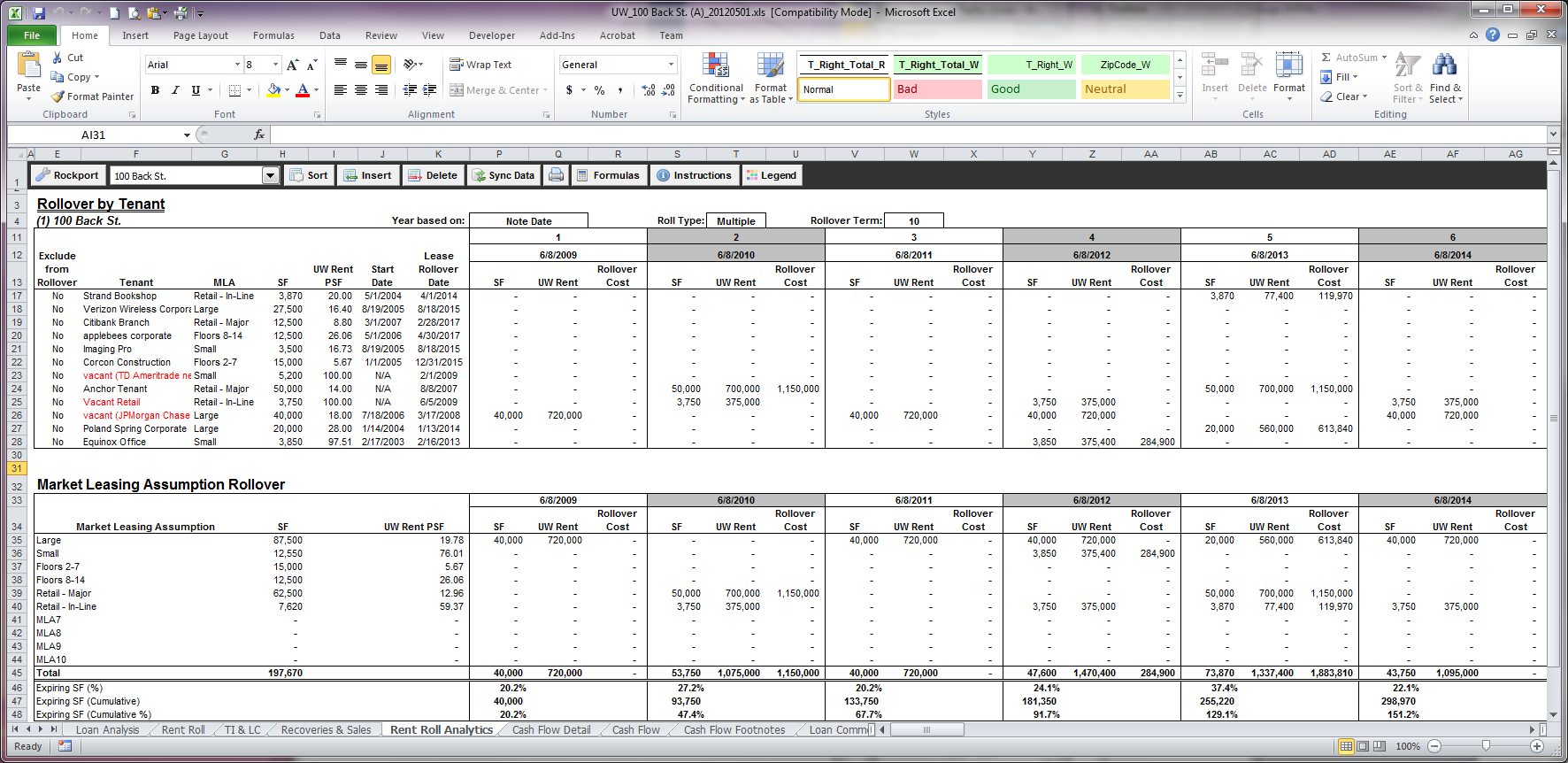The height and width of the screenshot is (763, 1568).
Task: Select the Bad cell style swatch
Action: coord(937,89)
